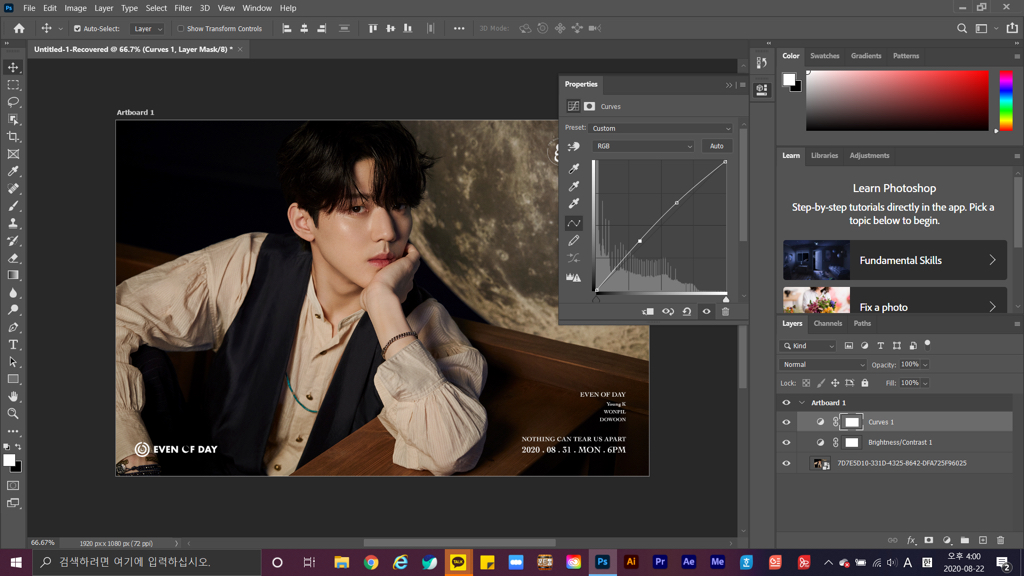The height and width of the screenshot is (576, 1024).
Task: Open the Windows Start menu
Action: point(16,562)
